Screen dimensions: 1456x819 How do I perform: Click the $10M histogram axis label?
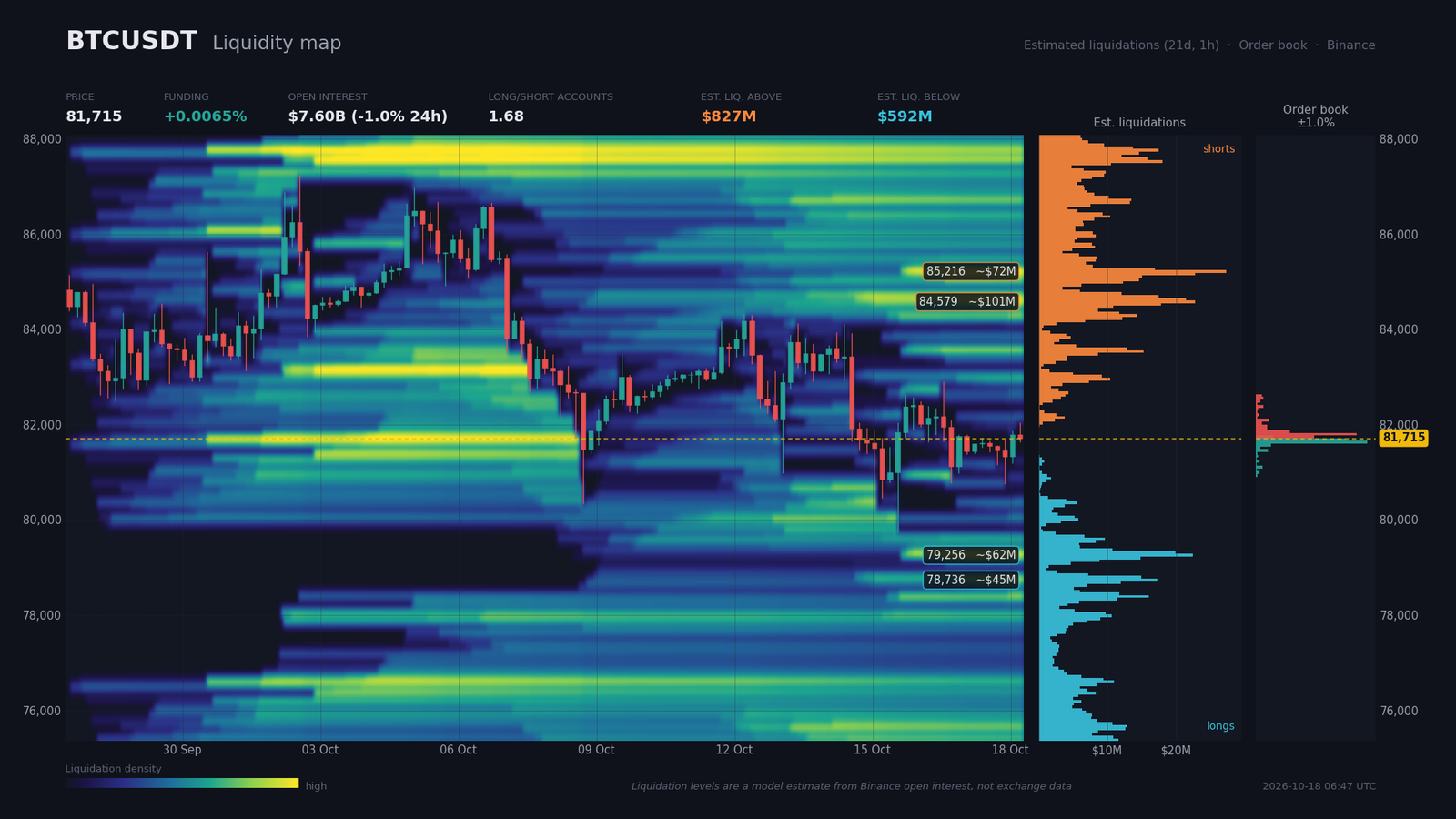click(1107, 751)
